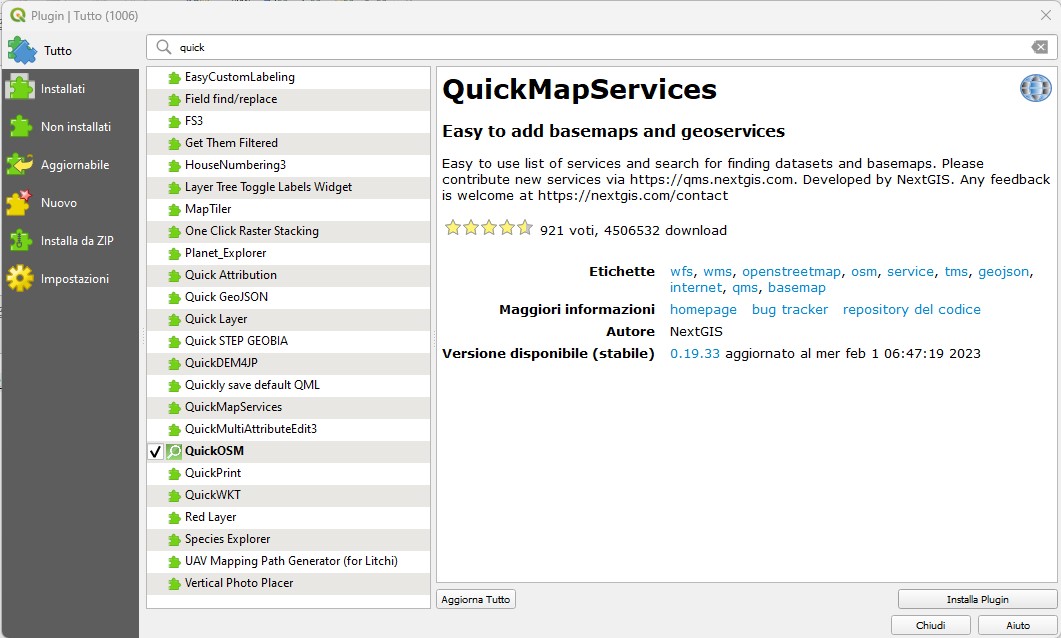Click the five-star rating widget
This screenshot has width=1061, height=638.
click(489, 228)
